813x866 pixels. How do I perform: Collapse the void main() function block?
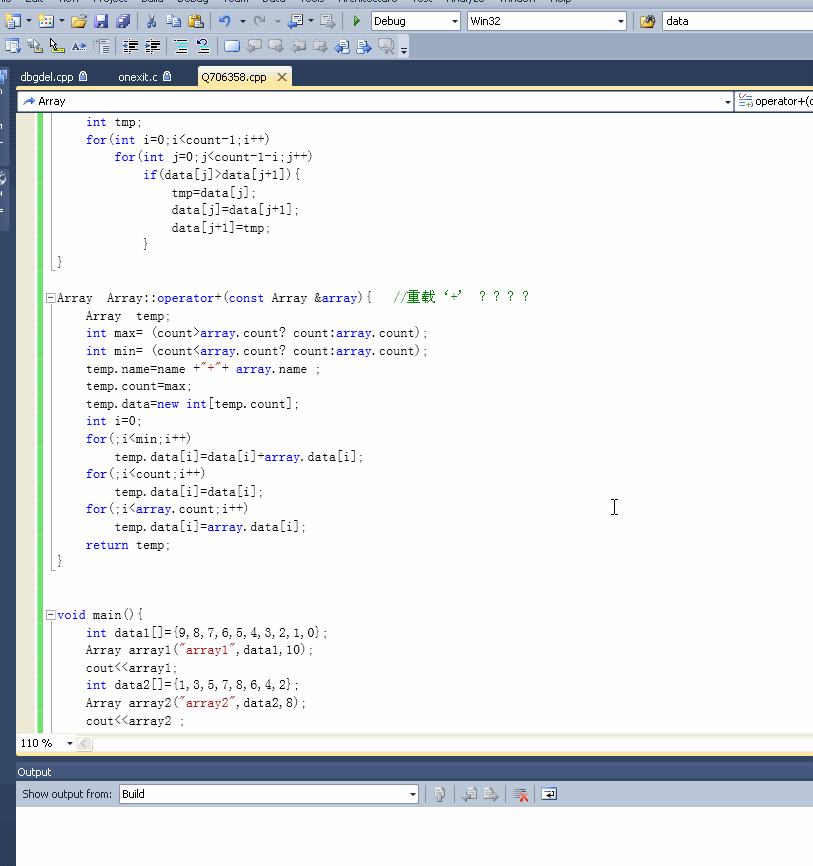point(50,615)
